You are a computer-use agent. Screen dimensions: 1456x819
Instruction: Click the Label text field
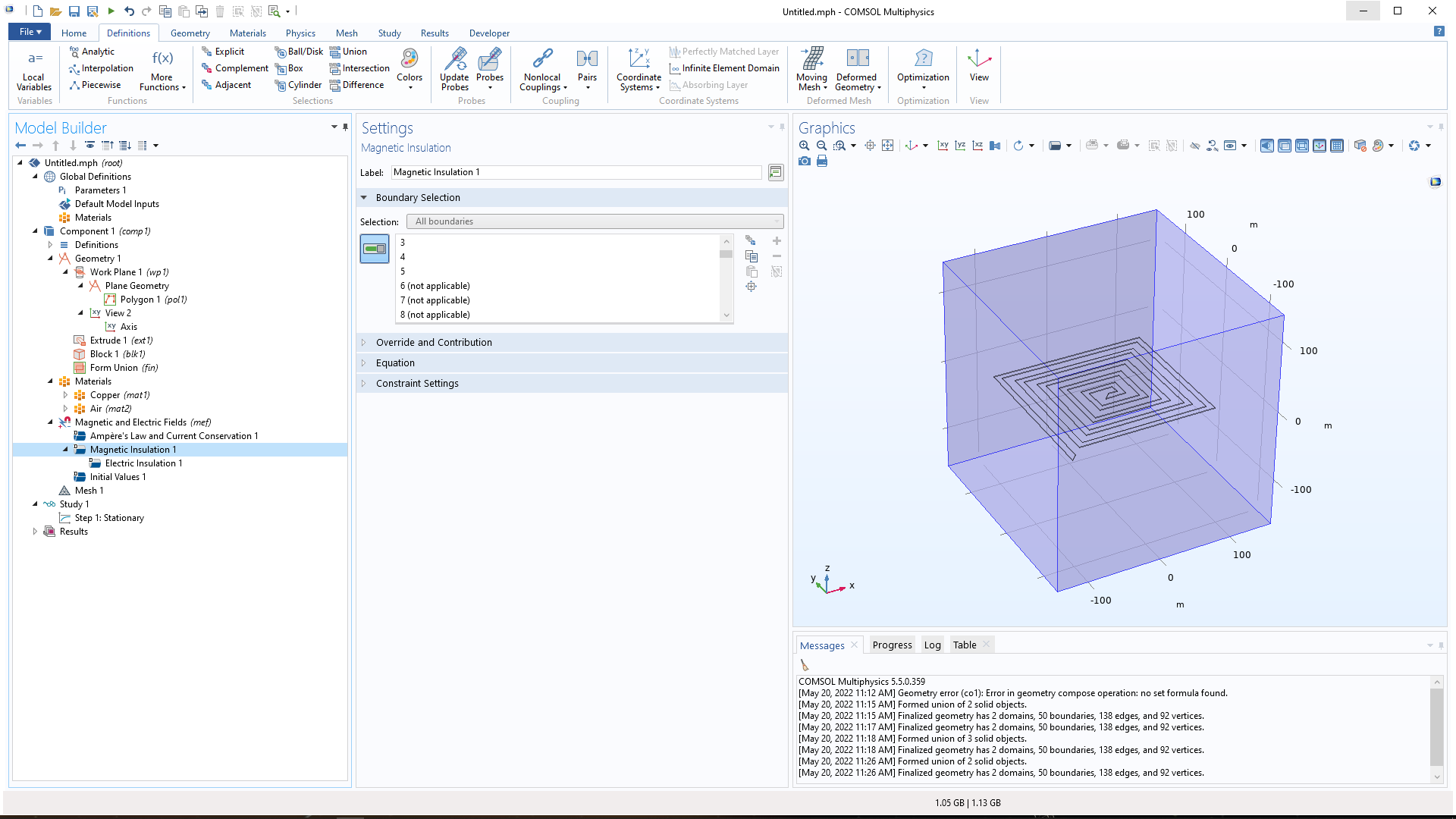(576, 173)
